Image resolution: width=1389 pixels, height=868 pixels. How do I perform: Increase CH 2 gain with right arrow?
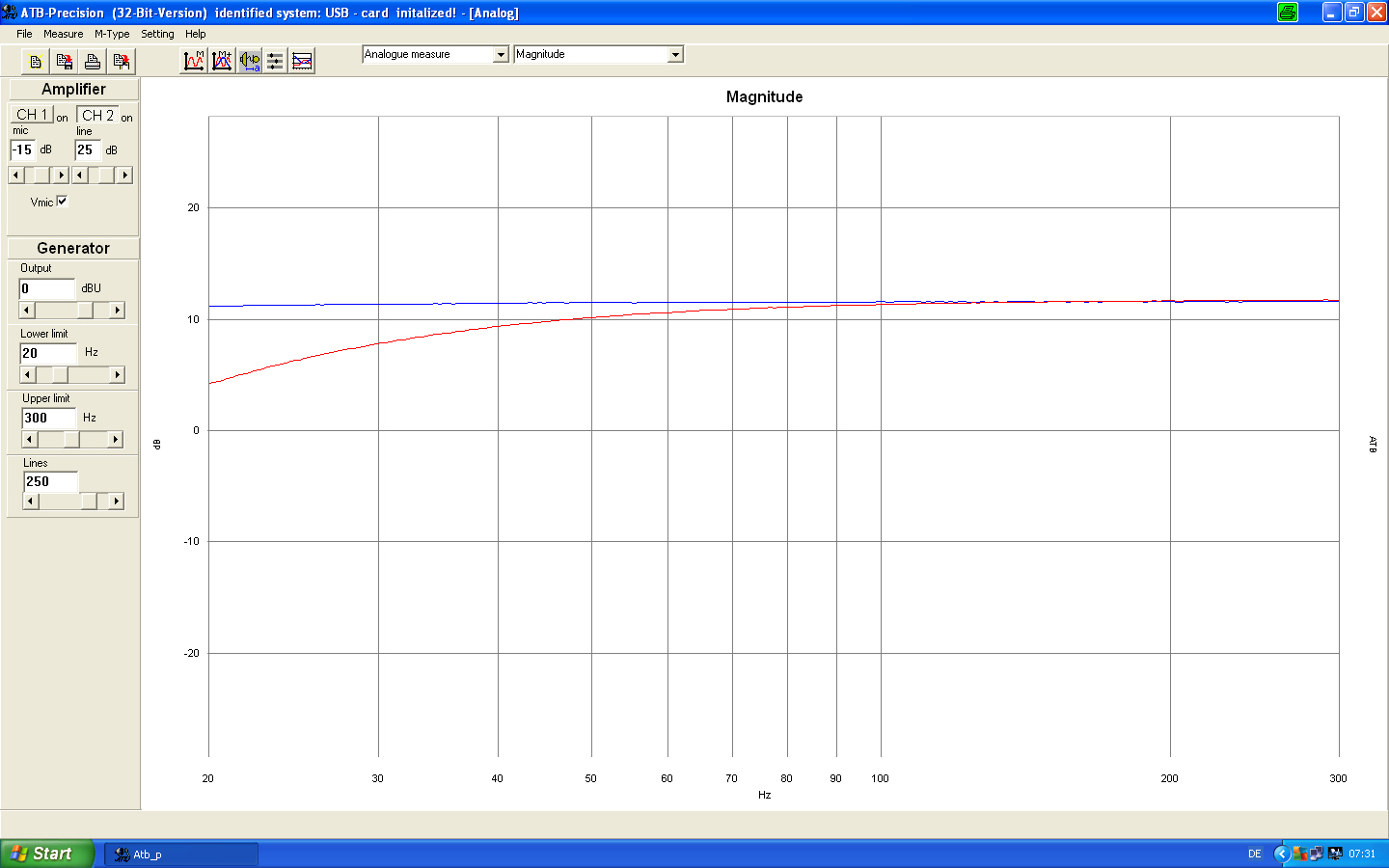[x=124, y=175]
